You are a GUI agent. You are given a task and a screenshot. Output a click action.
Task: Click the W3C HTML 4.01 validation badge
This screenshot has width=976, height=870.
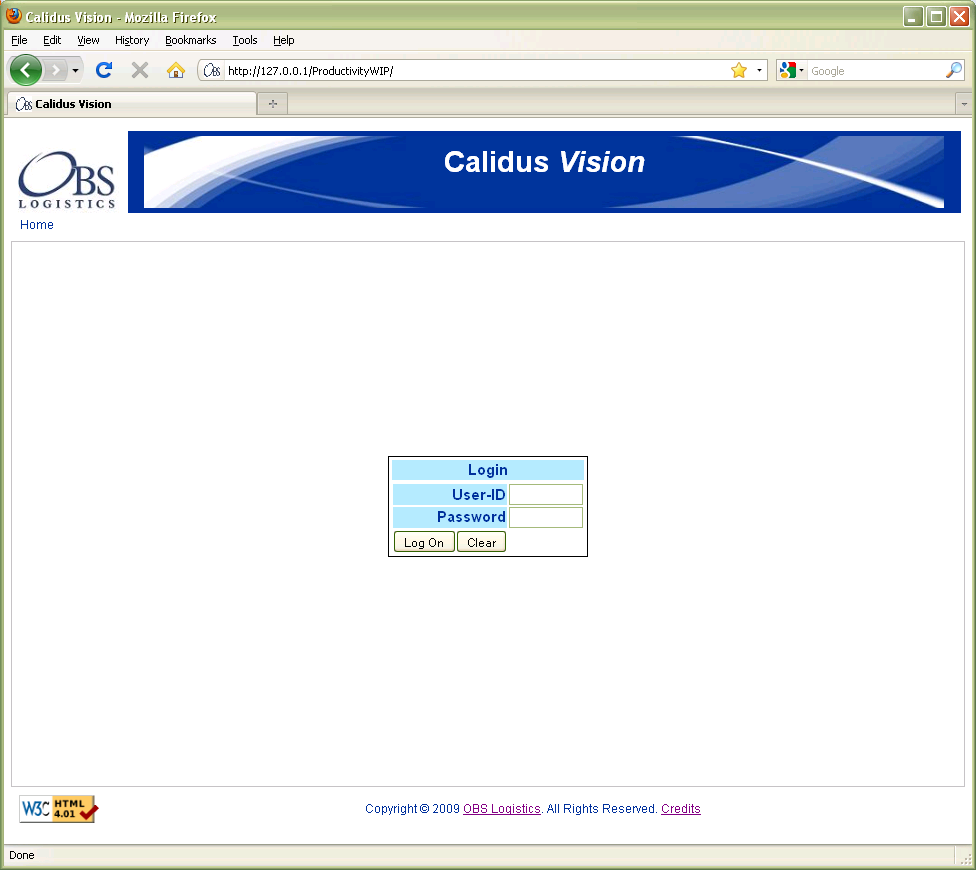tap(59, 809)
